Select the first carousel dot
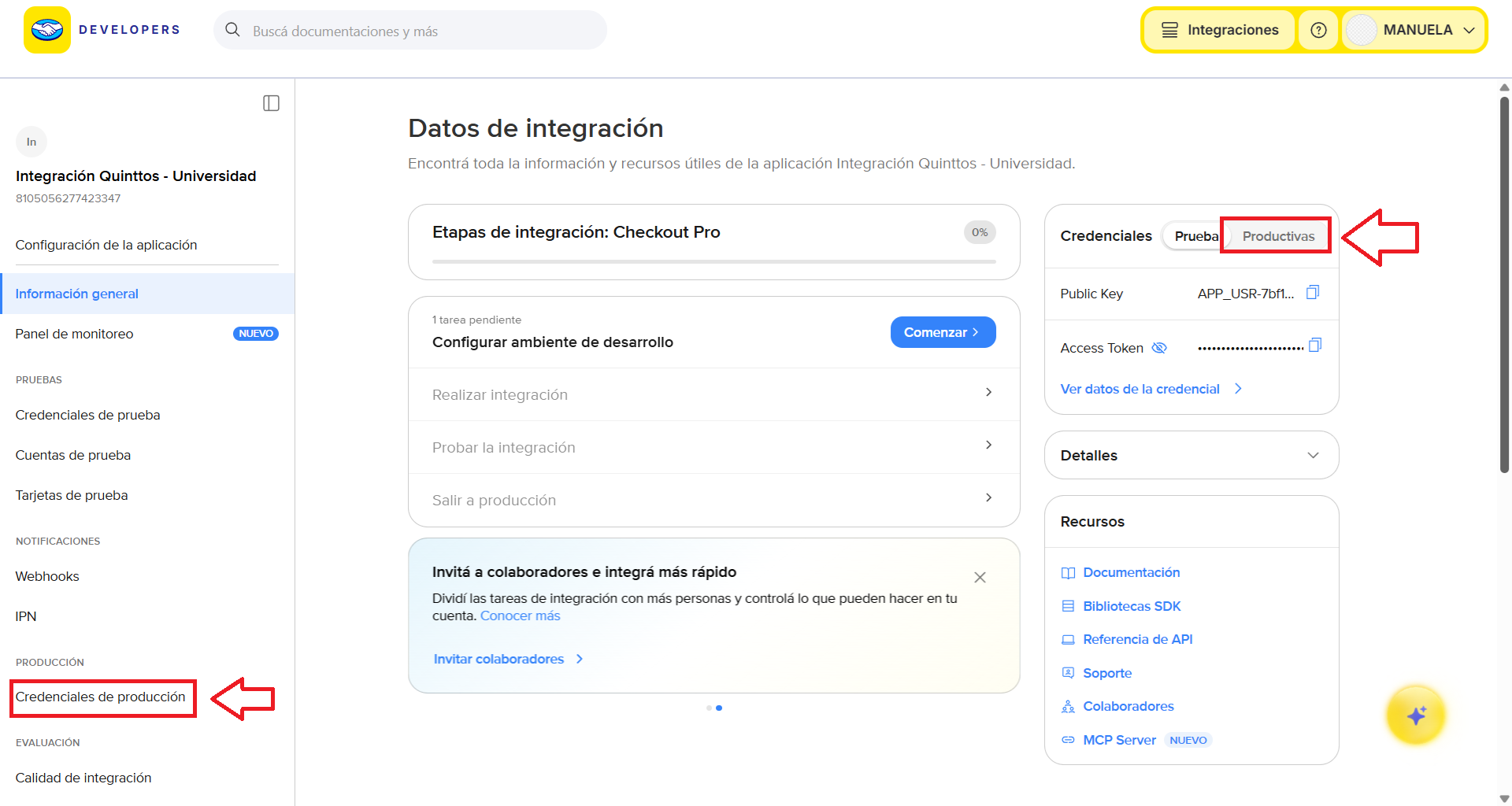 (x=709, y=708)
